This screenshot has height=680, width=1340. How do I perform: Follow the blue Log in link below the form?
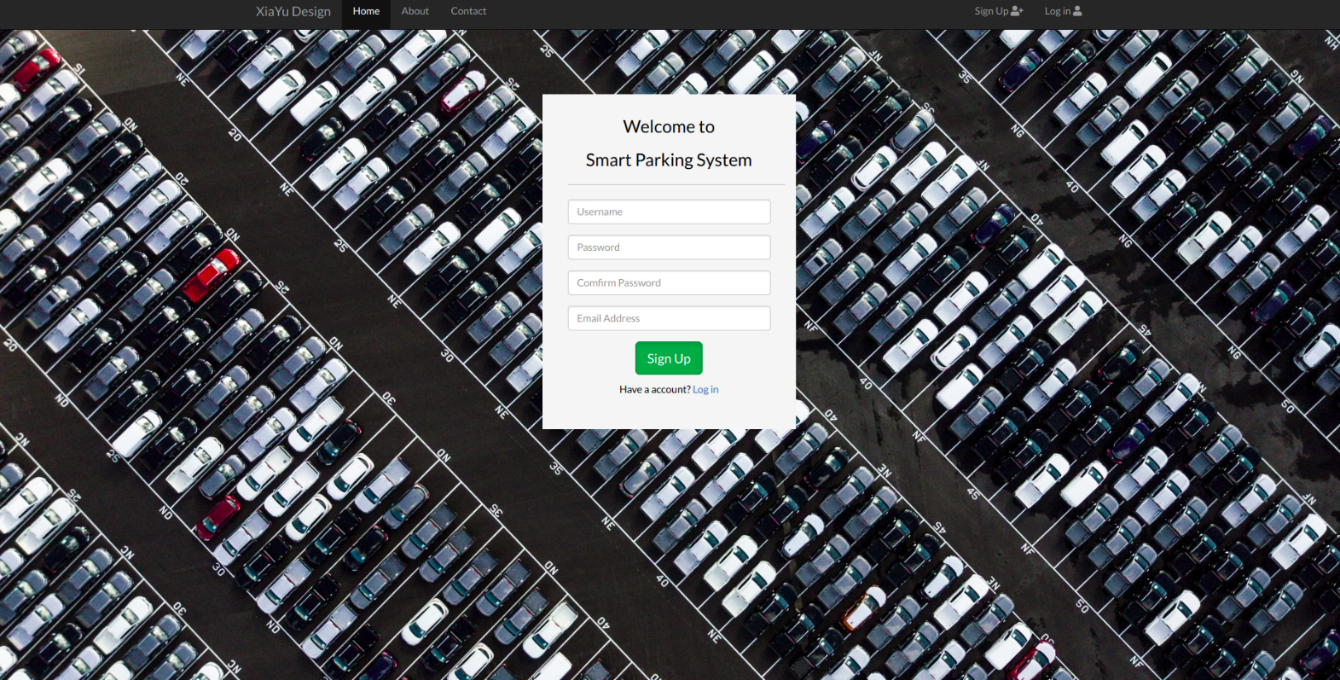pos(705,389)
